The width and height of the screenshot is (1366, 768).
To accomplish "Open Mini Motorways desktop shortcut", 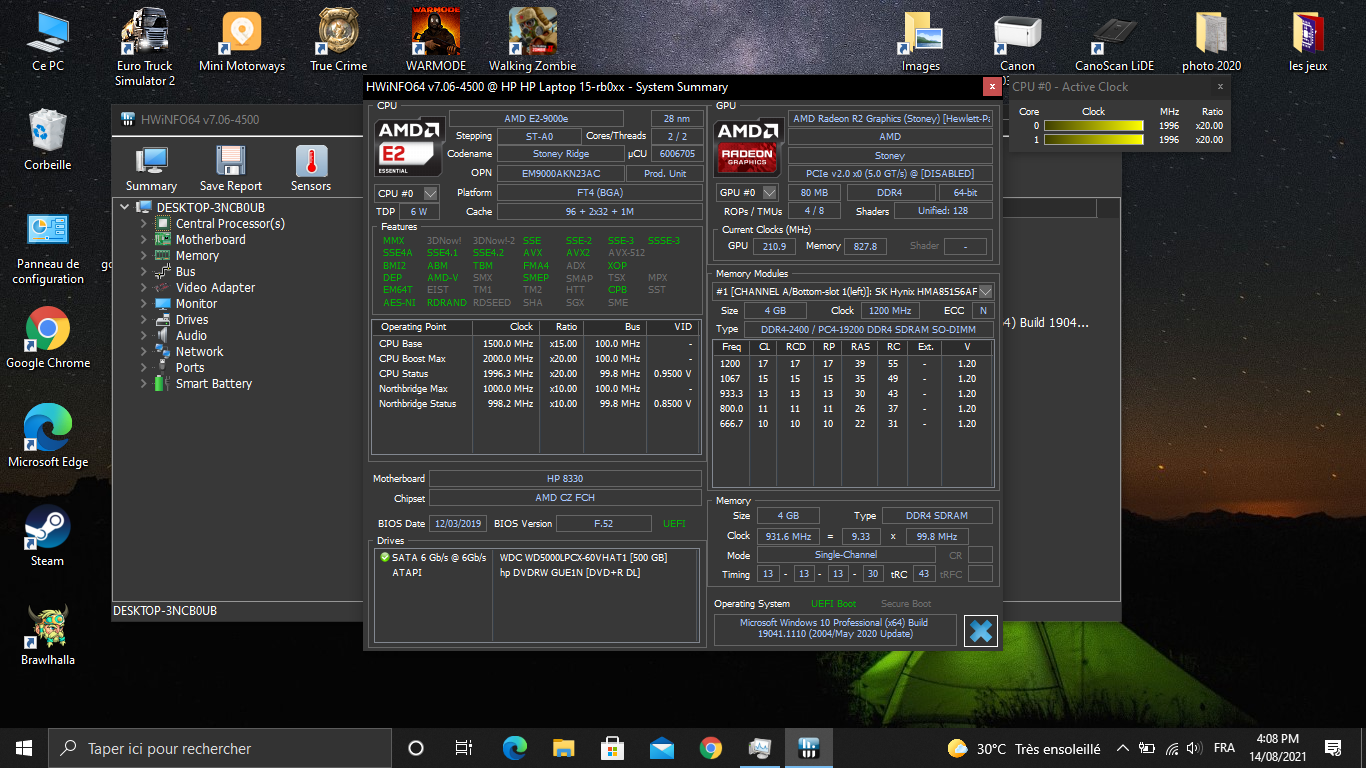I will (x=242, y=42).
